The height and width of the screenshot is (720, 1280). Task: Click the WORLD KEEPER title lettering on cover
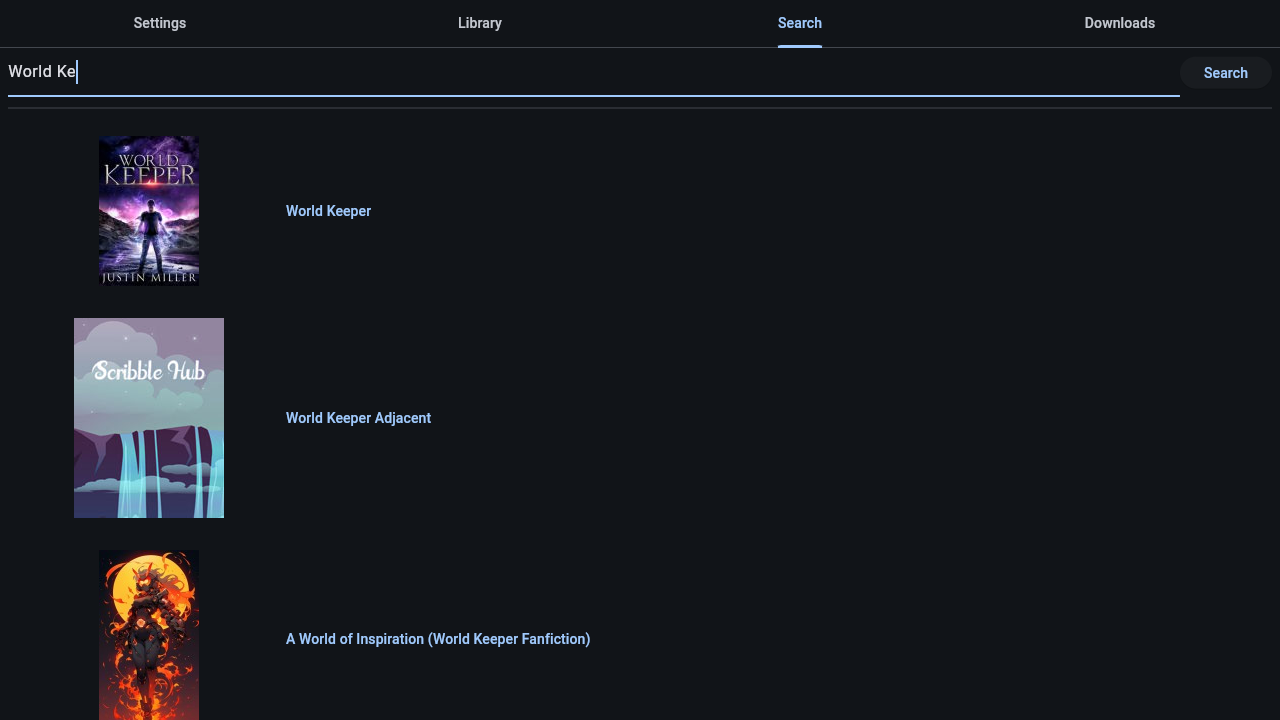[149, 168]
